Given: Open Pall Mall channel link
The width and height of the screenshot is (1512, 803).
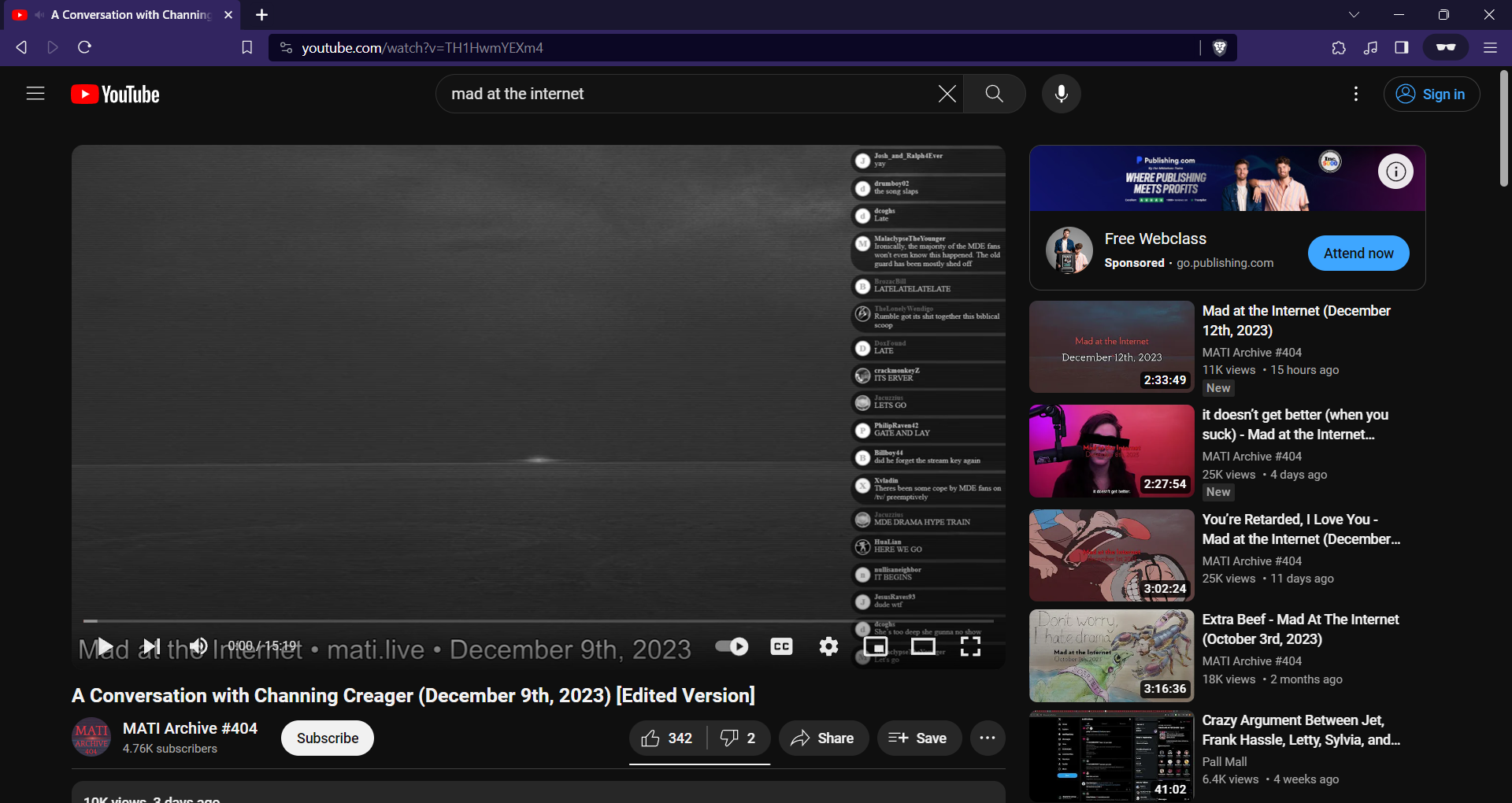Looking at the screenshot, I should (1225, 762).
